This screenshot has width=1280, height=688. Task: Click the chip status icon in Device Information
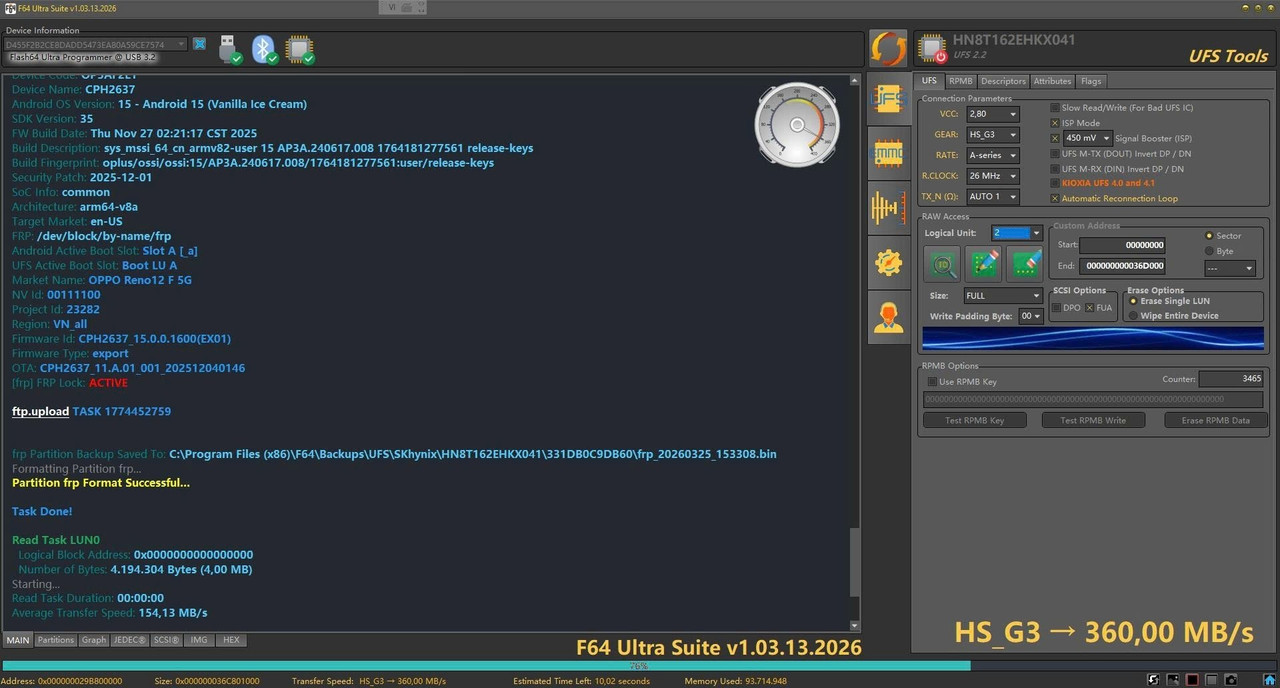tap(299, 48)
